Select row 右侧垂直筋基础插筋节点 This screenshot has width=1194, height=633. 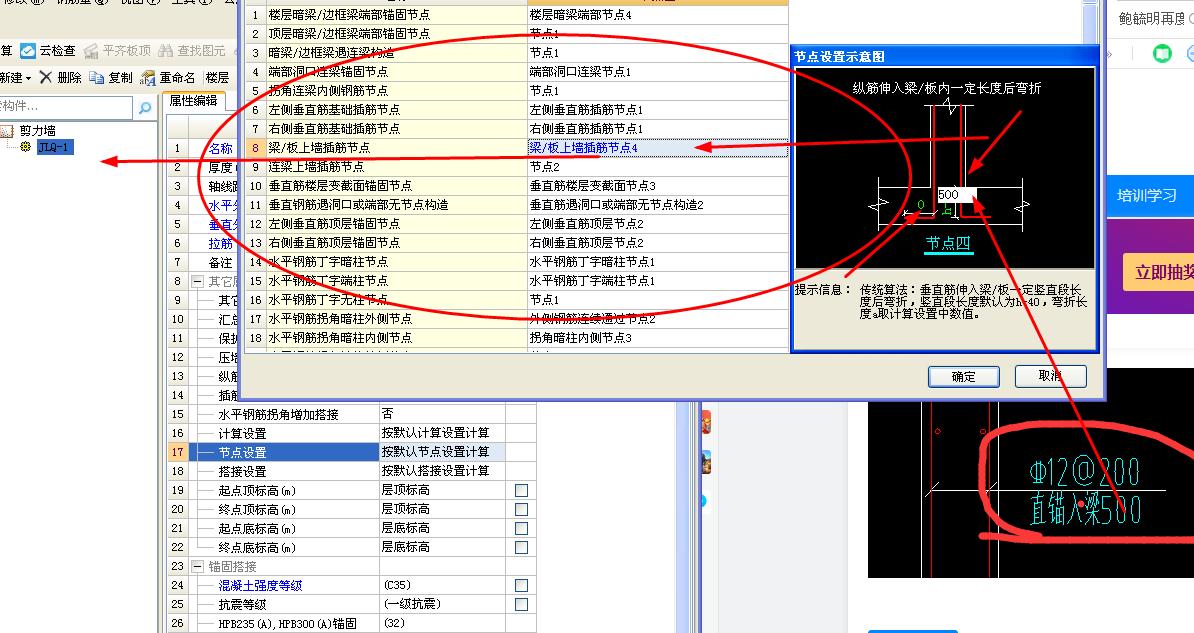(396, 129)
